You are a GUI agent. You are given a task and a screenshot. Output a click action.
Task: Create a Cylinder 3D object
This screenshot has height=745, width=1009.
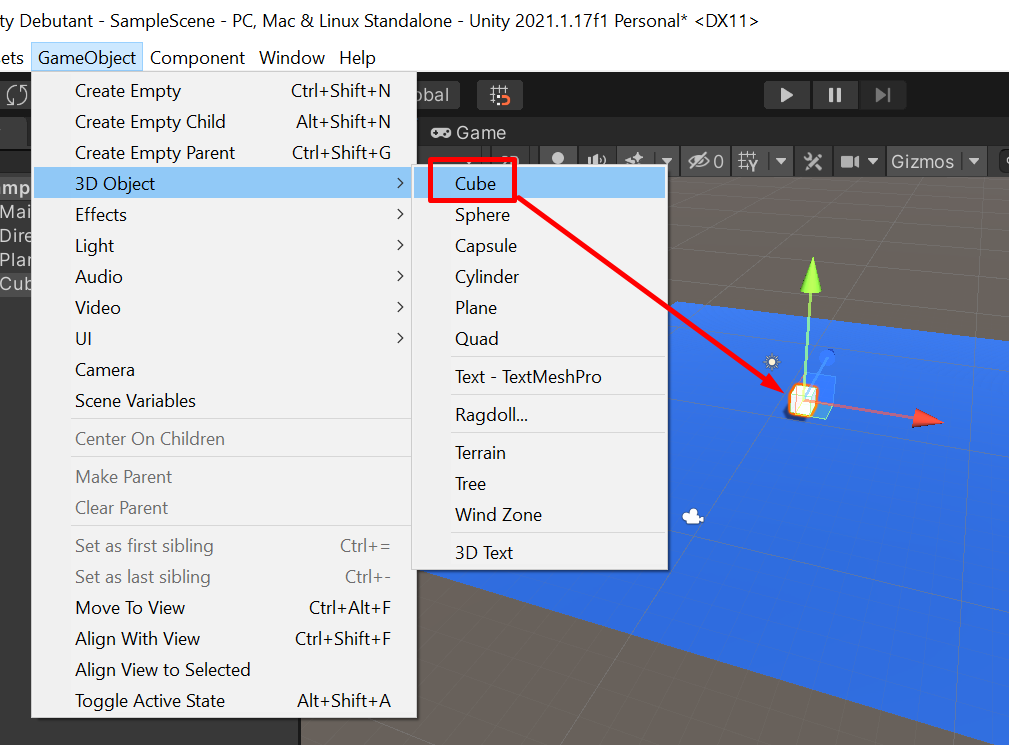539,276
